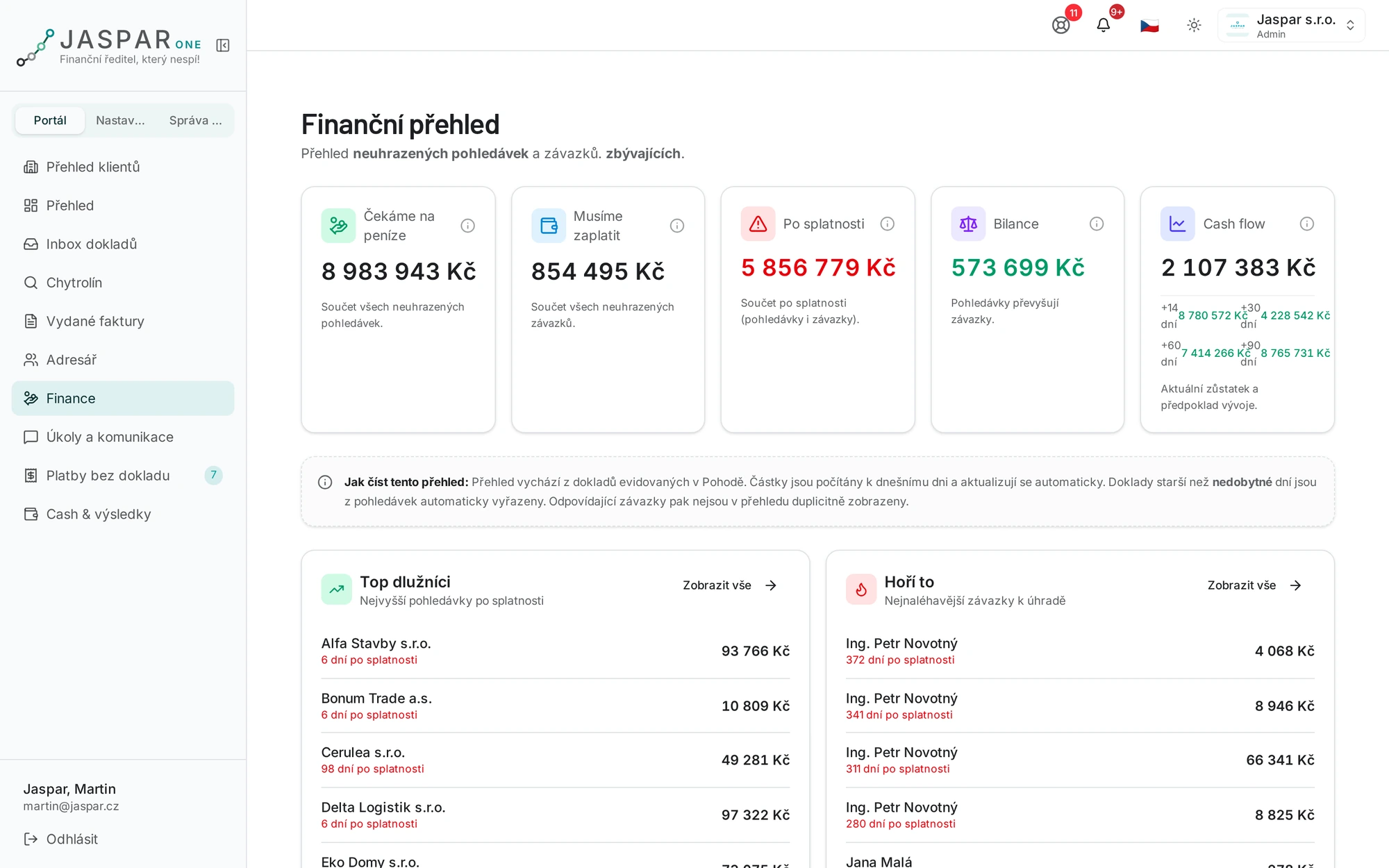Open Platby bez dokladu
This screenshot has width=1389, height=868.
123,476
